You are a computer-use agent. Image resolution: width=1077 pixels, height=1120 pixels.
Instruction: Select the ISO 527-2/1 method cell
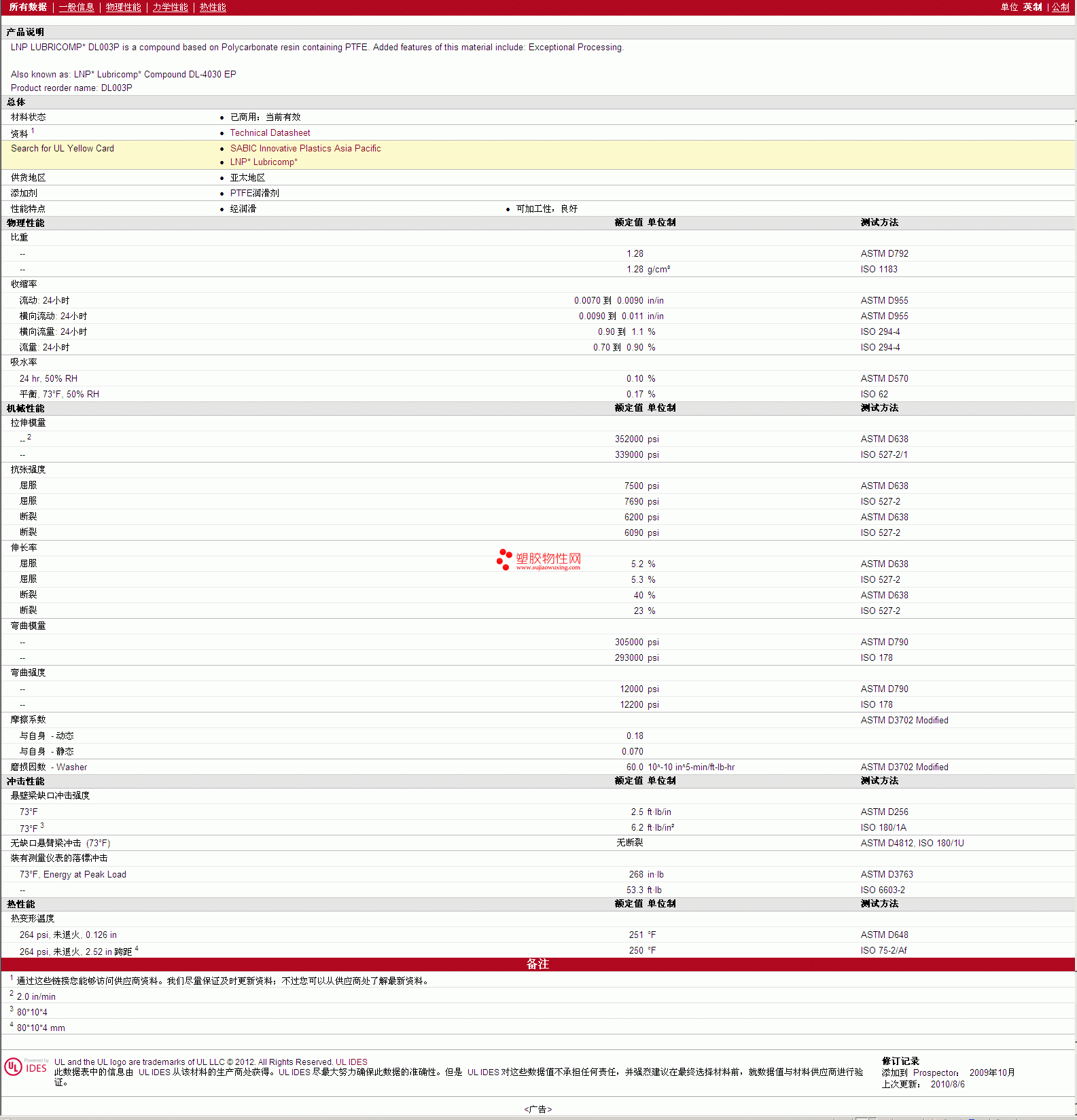coord(883,455)
